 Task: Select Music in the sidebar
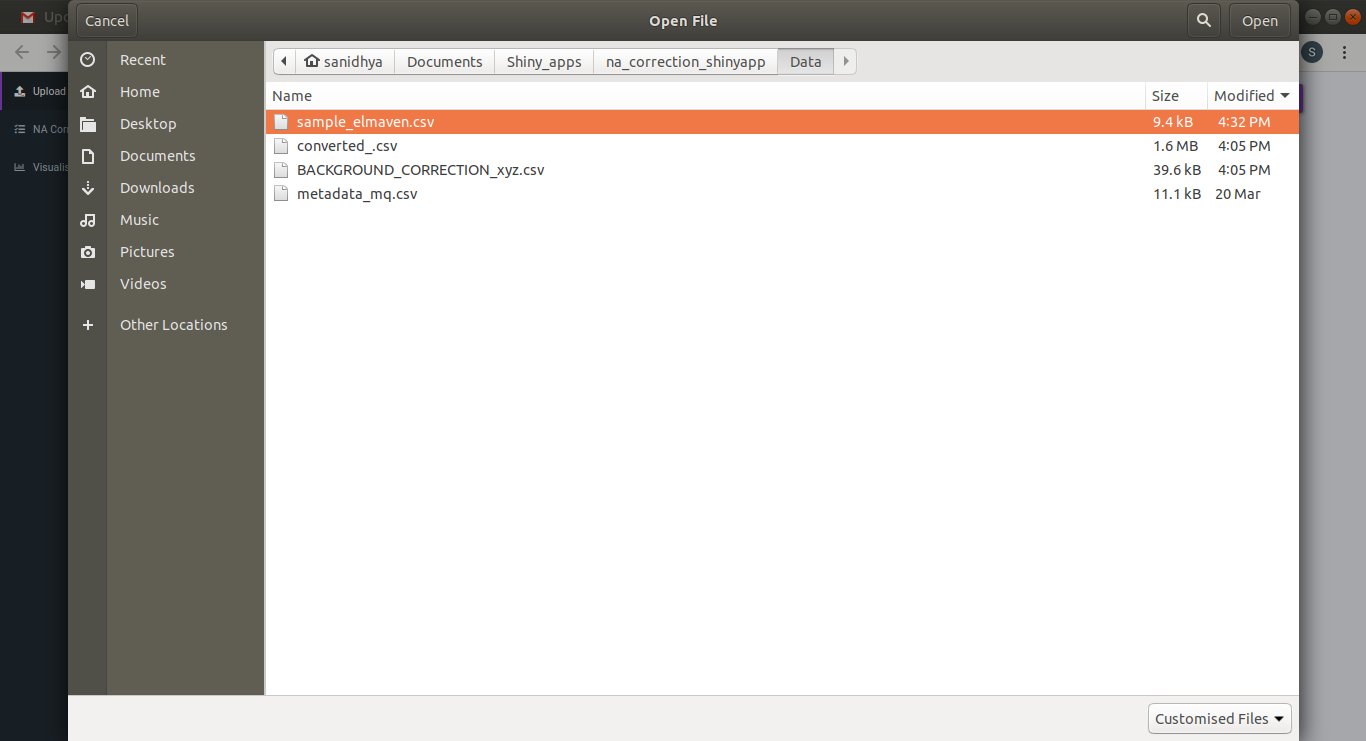(140, 220)
